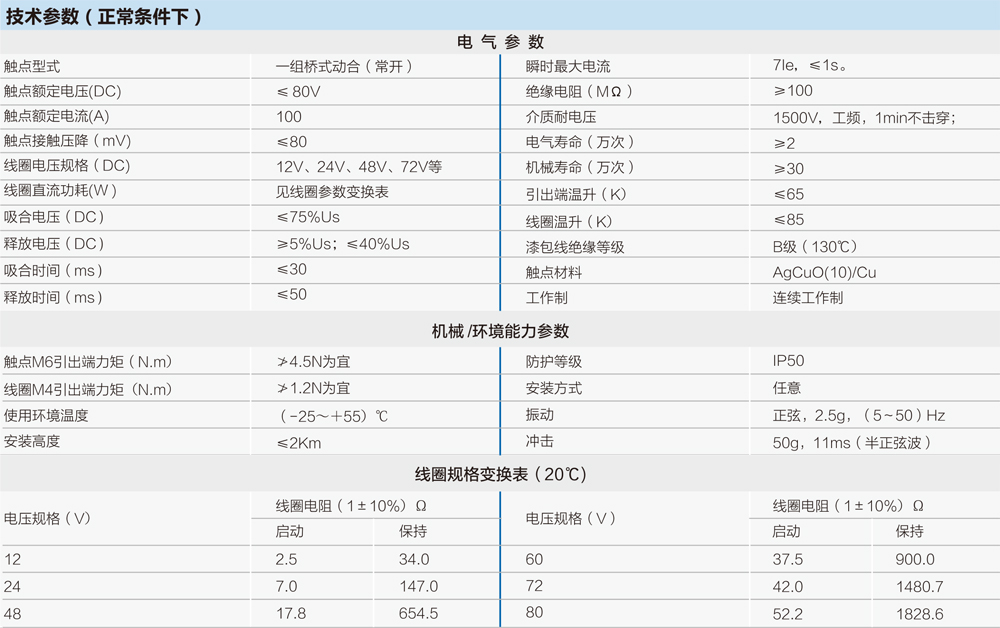The image size is (1000, 628).
Task: Click the 线圈规格变换表（20℃）header
Action: 499,473
